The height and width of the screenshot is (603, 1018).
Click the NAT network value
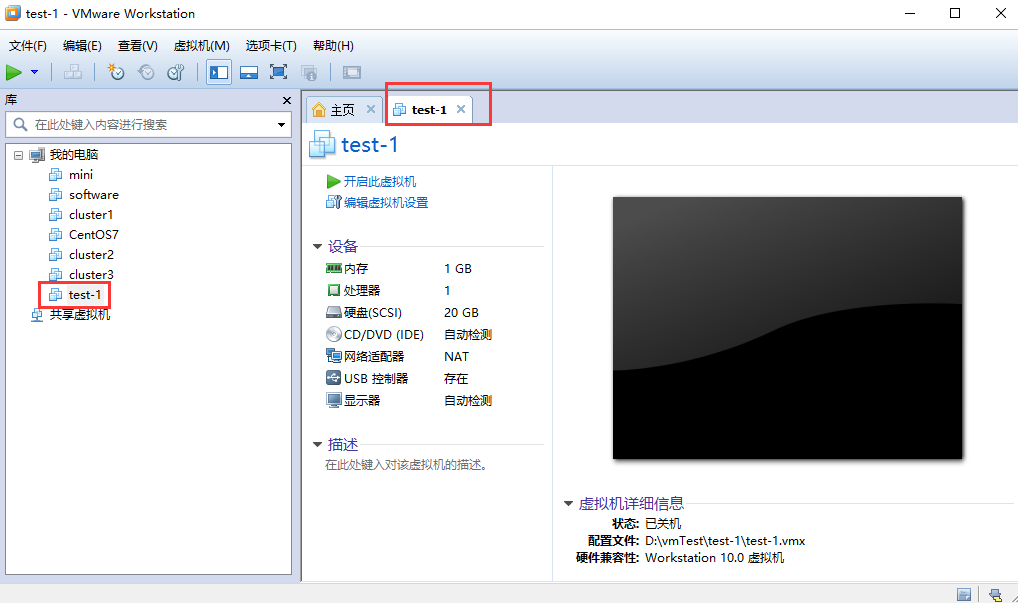pyautogui.click(x=456, y=357)
